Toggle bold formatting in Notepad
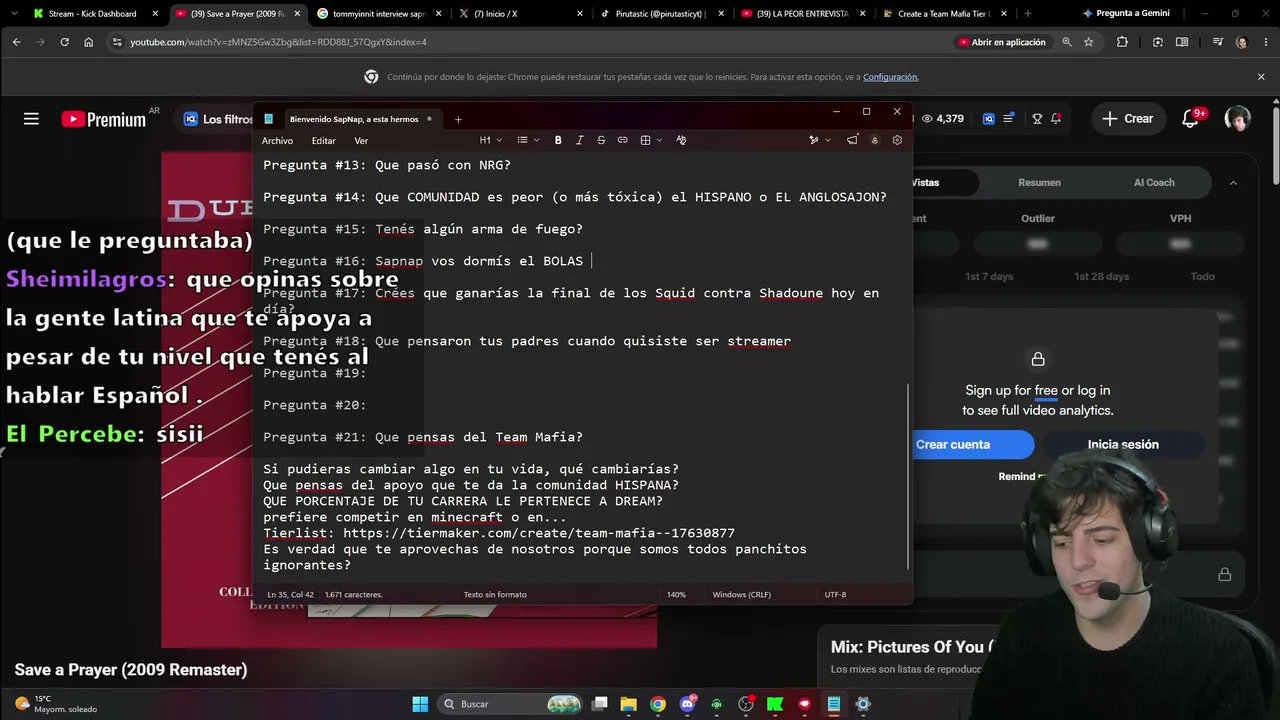Viewport: 1280px width, 720px height. coord(558,140)
